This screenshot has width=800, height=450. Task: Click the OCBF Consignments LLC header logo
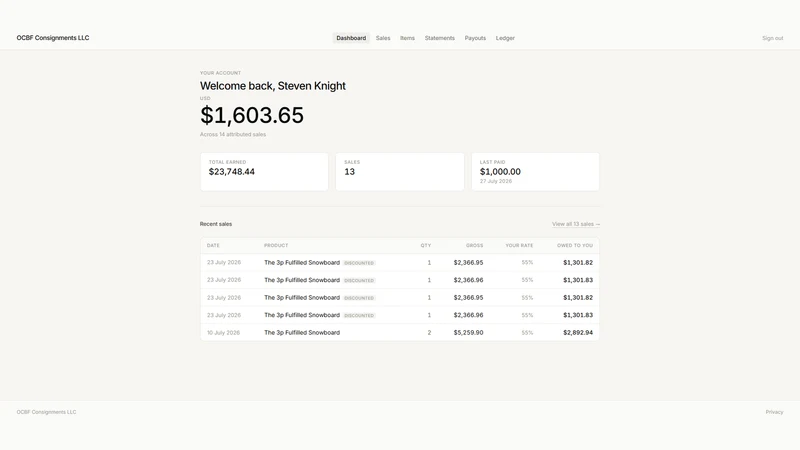(x=53, y=38)
